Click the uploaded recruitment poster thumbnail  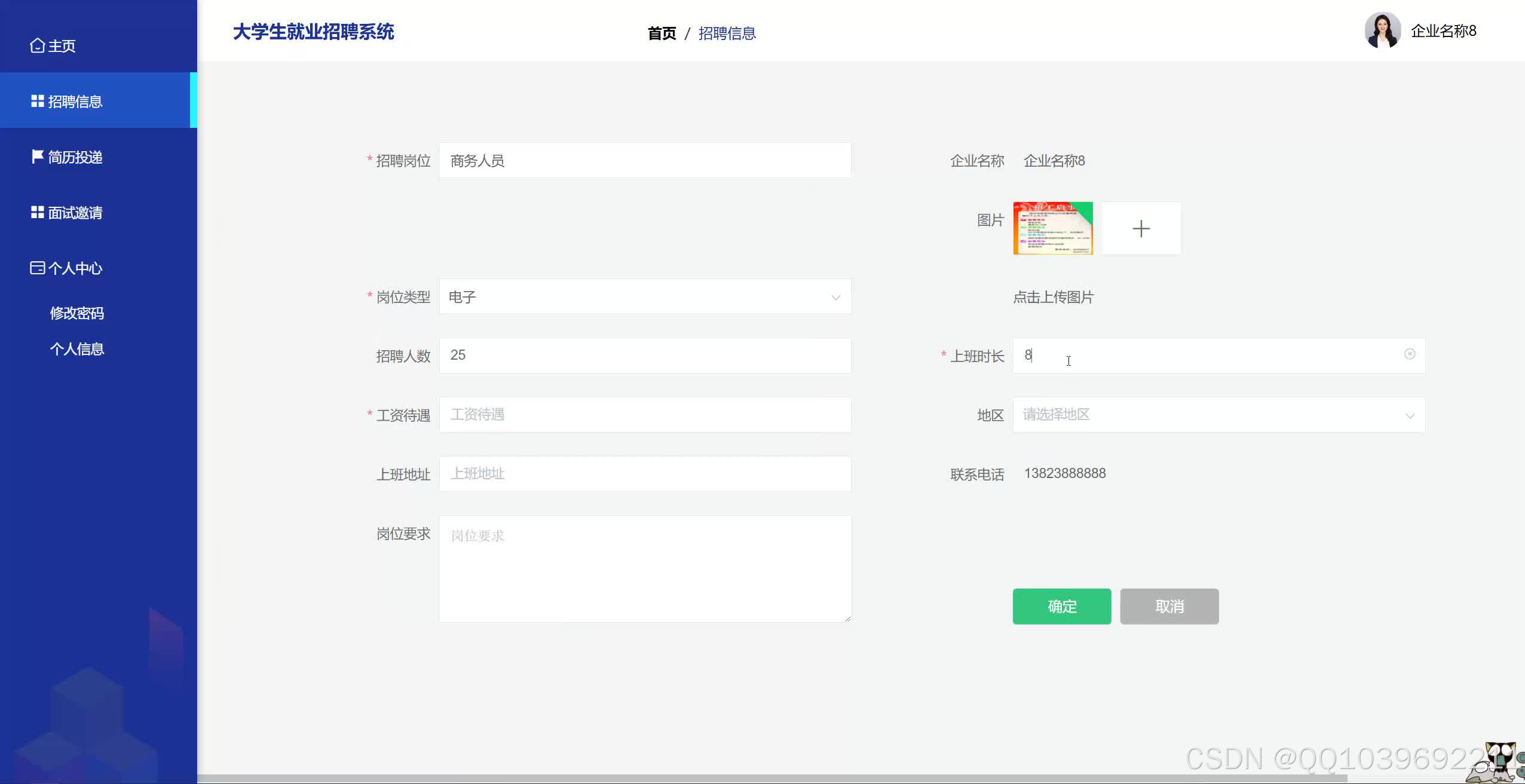[x=1052, y=228]
